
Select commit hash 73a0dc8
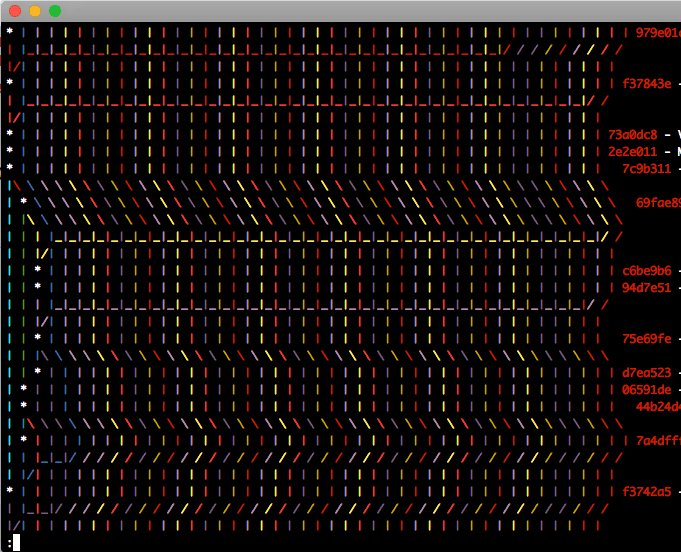tap(632, 135)
